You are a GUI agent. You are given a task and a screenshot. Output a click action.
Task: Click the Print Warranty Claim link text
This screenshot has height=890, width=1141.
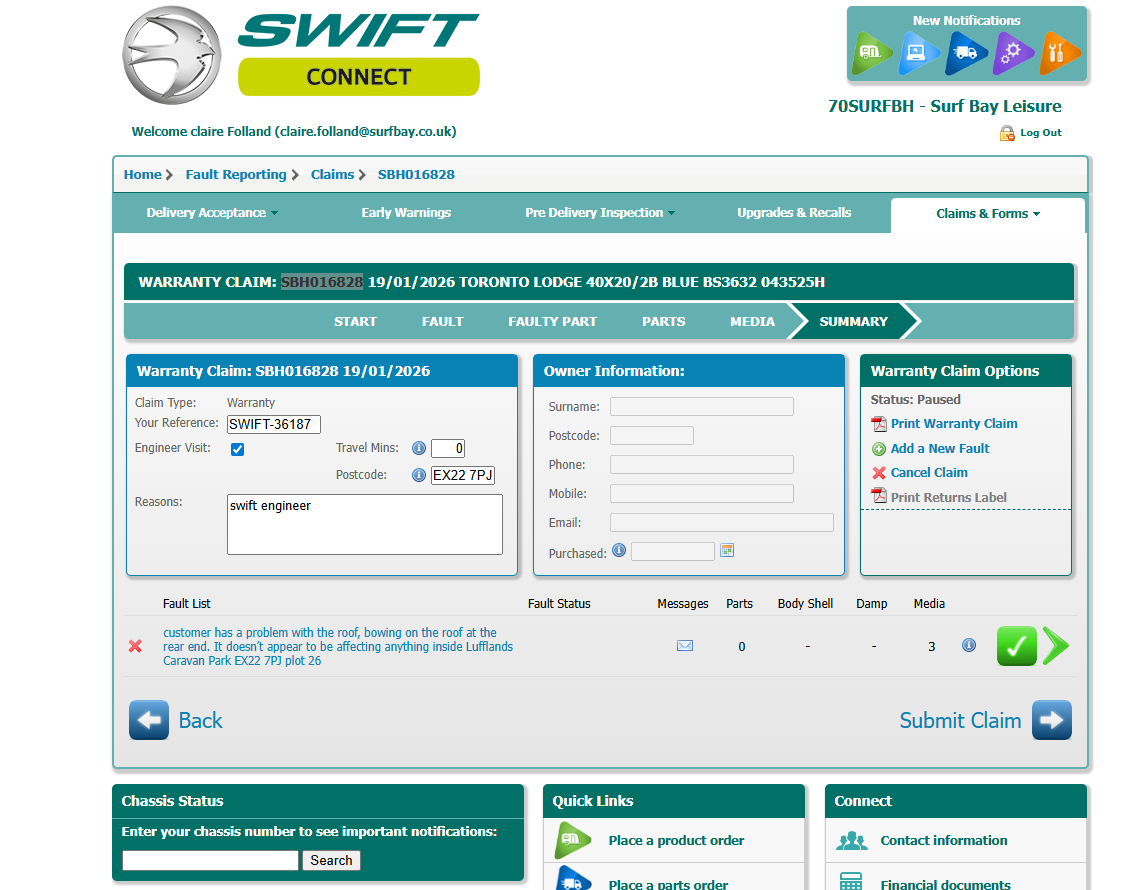(954, 424)
